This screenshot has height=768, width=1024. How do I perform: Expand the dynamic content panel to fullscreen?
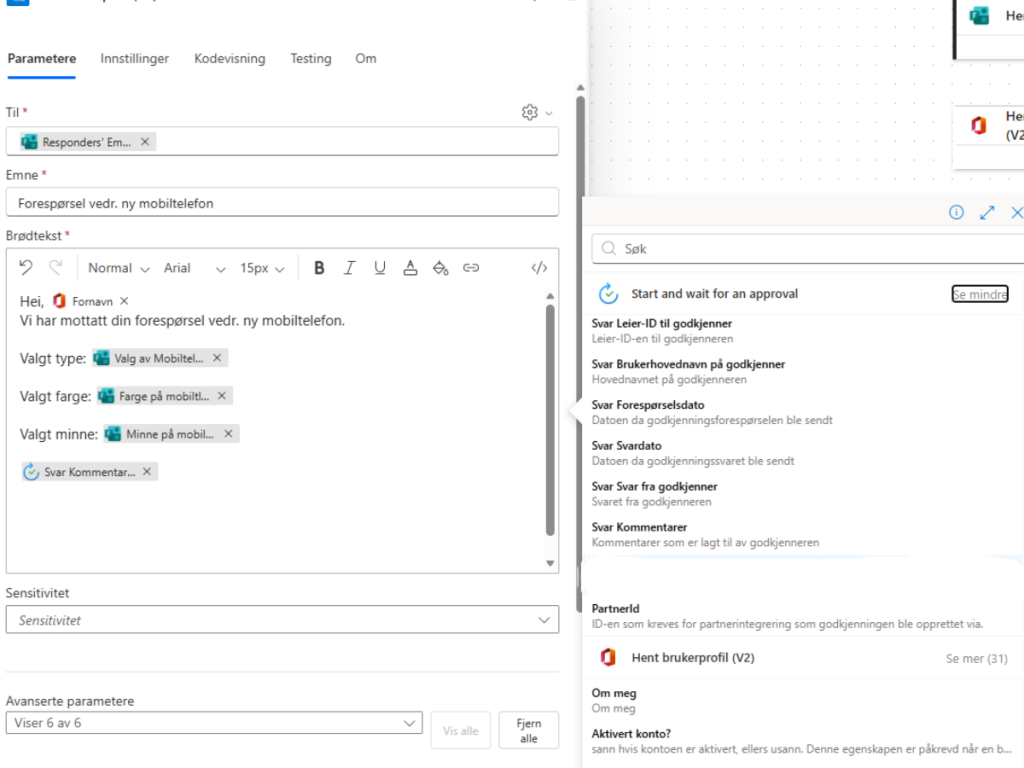987,212
